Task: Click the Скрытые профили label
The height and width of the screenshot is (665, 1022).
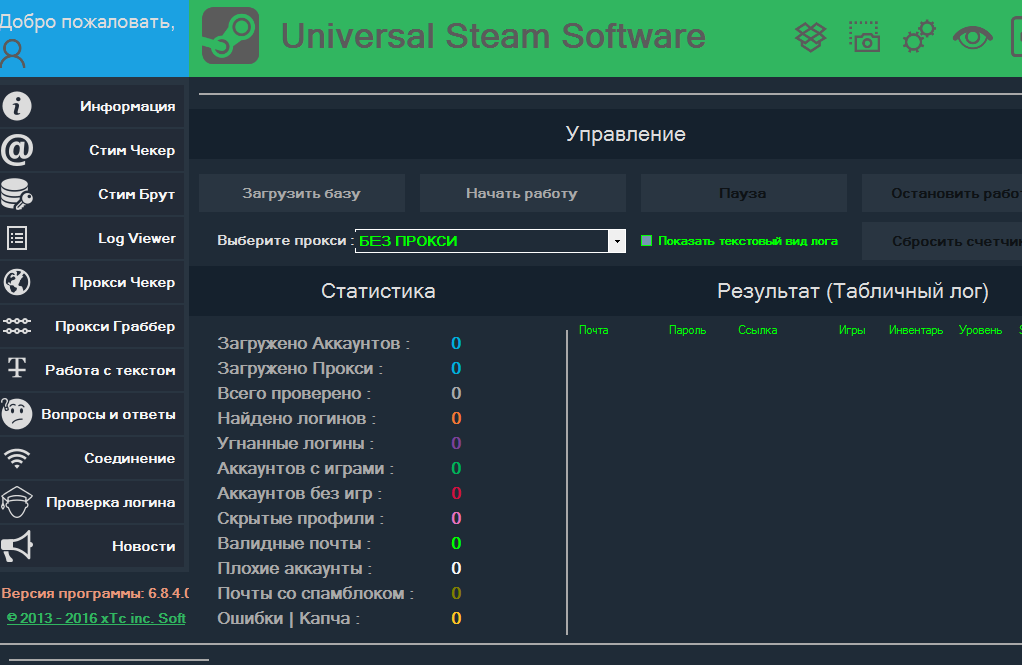Action: point(300,518)
